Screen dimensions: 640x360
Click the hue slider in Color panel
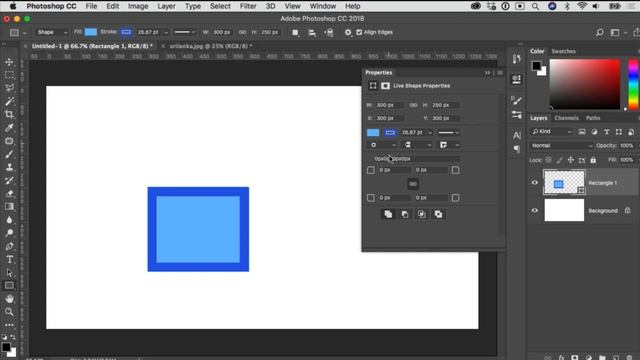pos(633,84)
